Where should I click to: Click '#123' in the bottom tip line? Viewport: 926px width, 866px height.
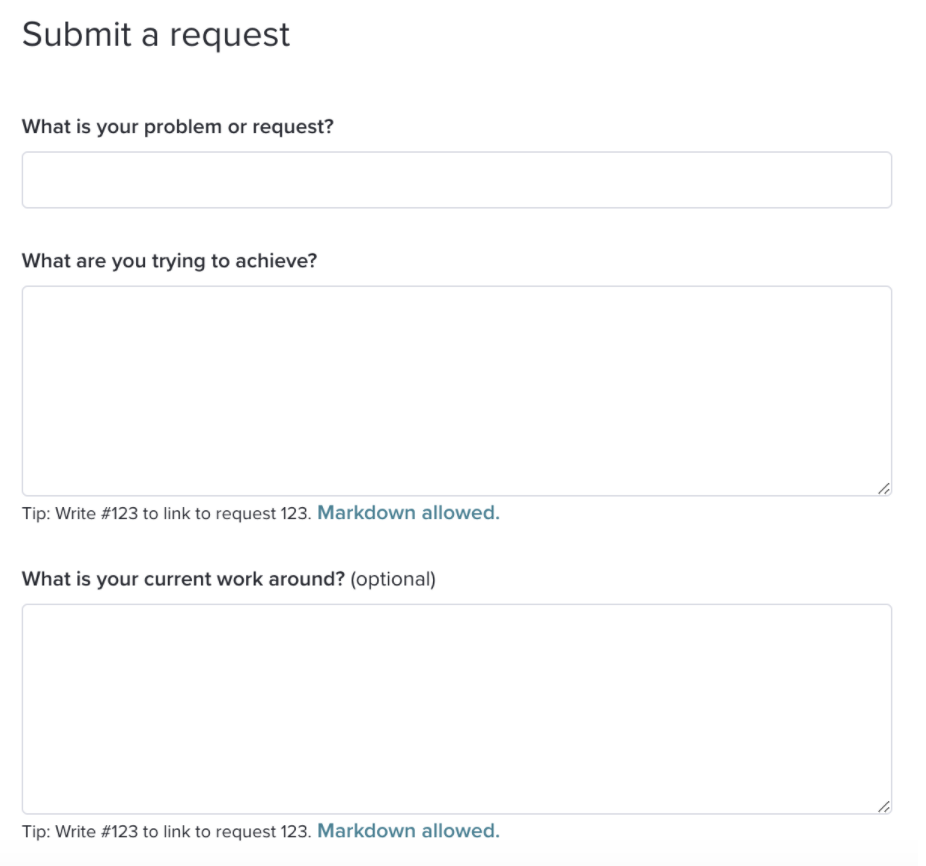[119, 831]
